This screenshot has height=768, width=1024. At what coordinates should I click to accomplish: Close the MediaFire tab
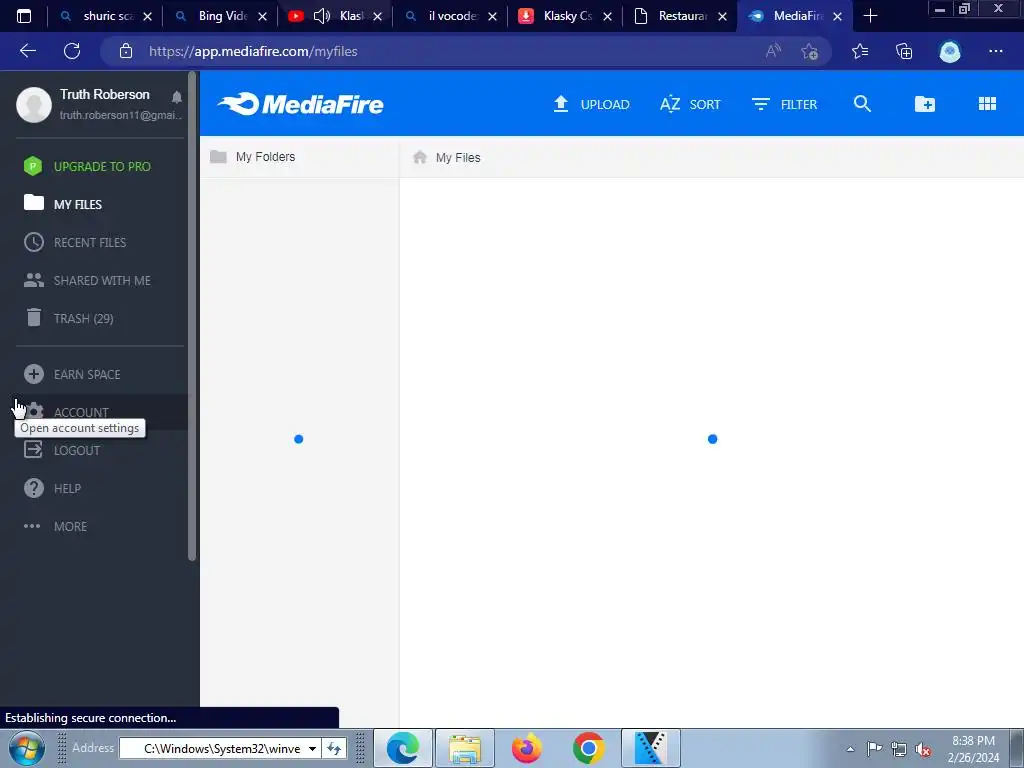837,16
